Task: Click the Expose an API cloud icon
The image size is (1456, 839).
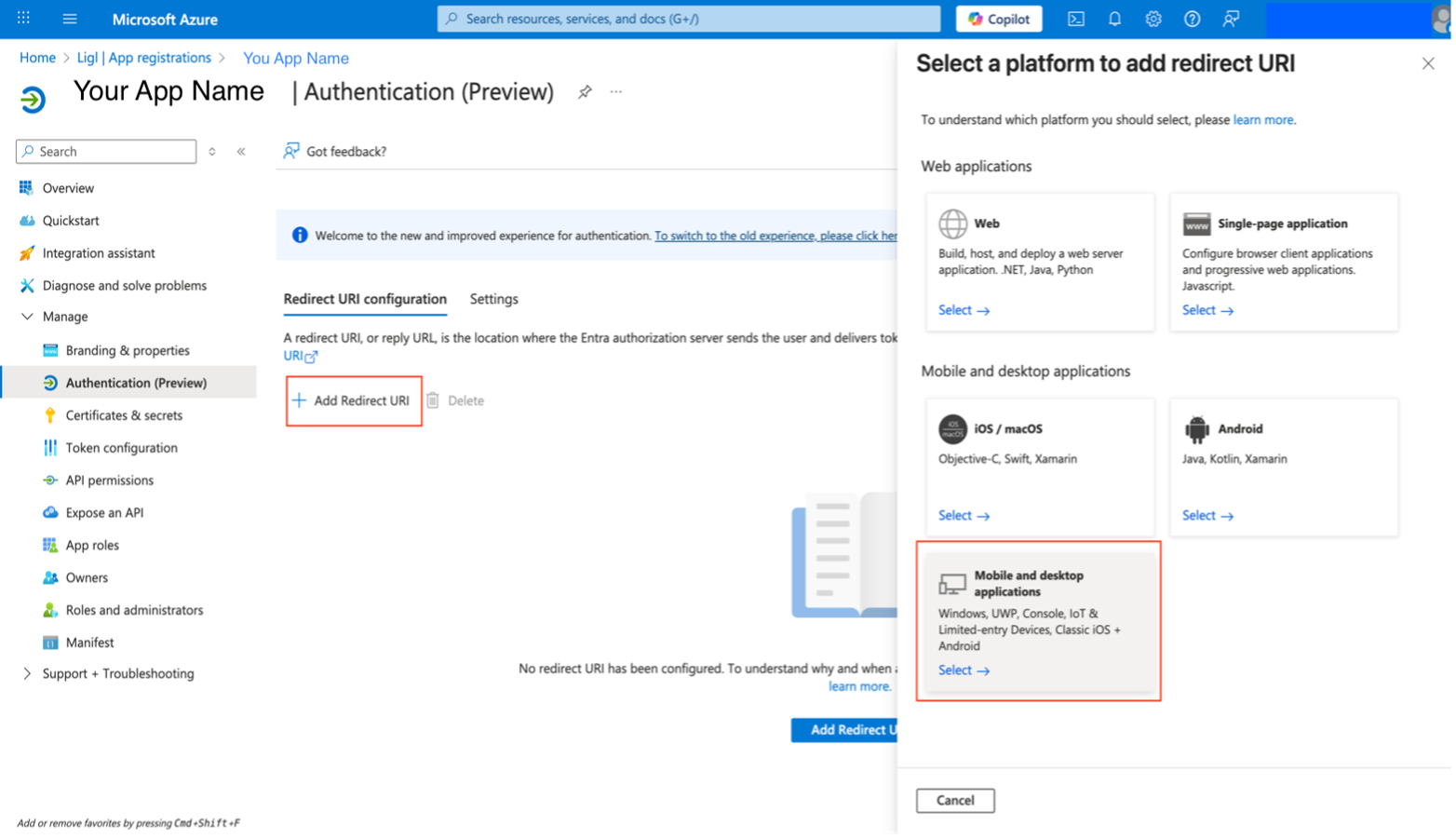Action: coord(50,513)
